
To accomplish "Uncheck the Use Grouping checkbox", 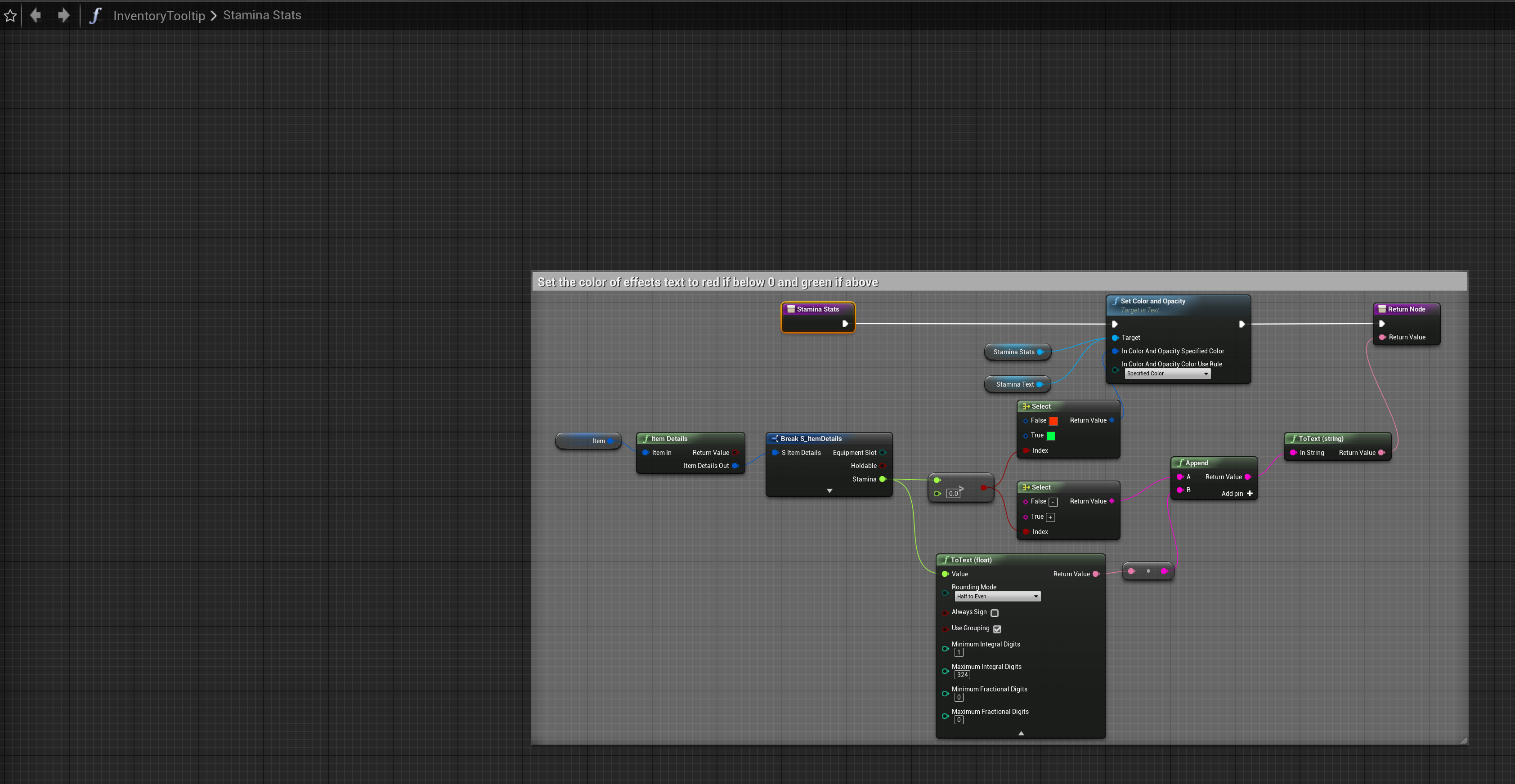I will pyautogui.click(x=997, y=629).
